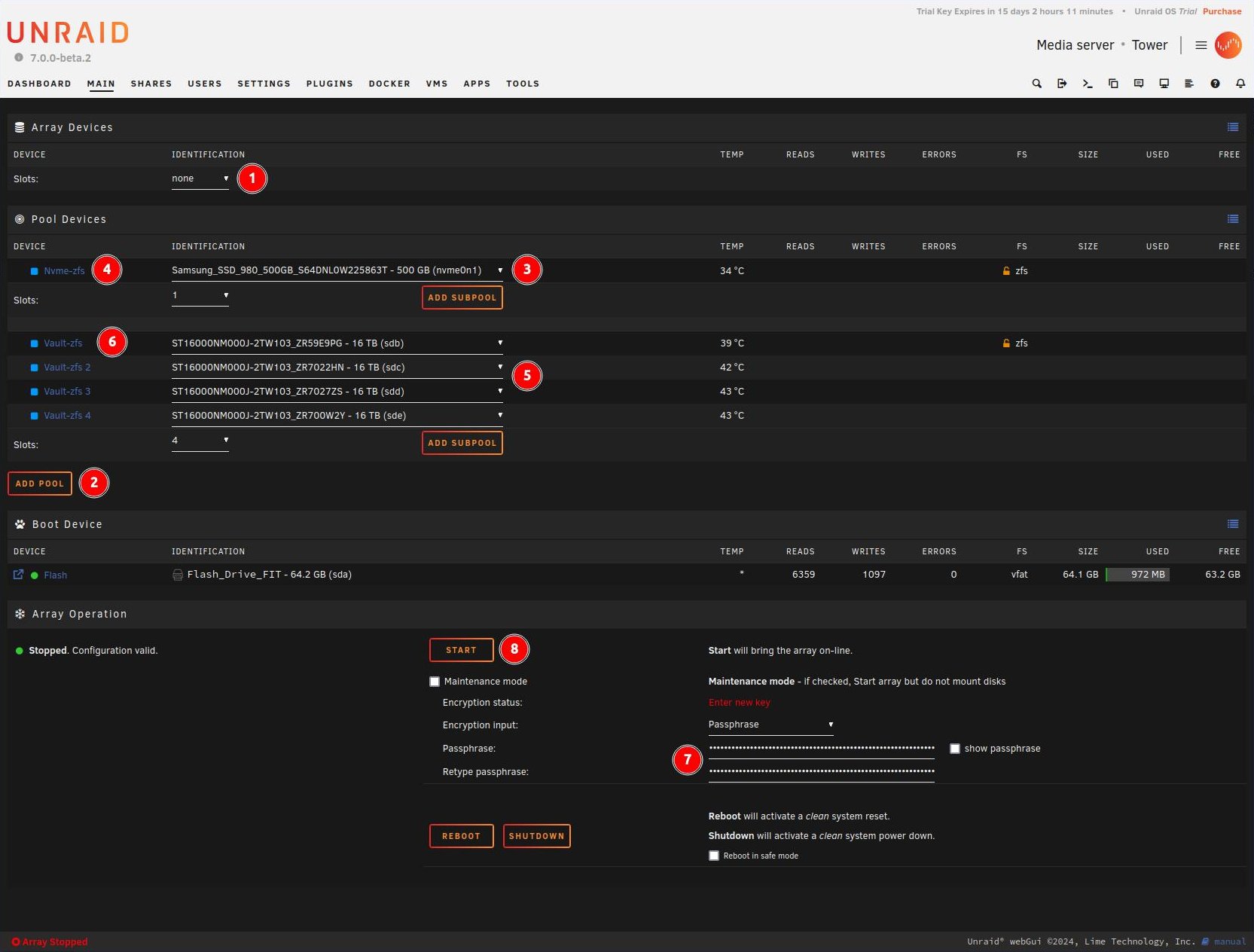Click the Flash drive identification icon
This screenshot has height=952, width=1254.
[178, 575]
